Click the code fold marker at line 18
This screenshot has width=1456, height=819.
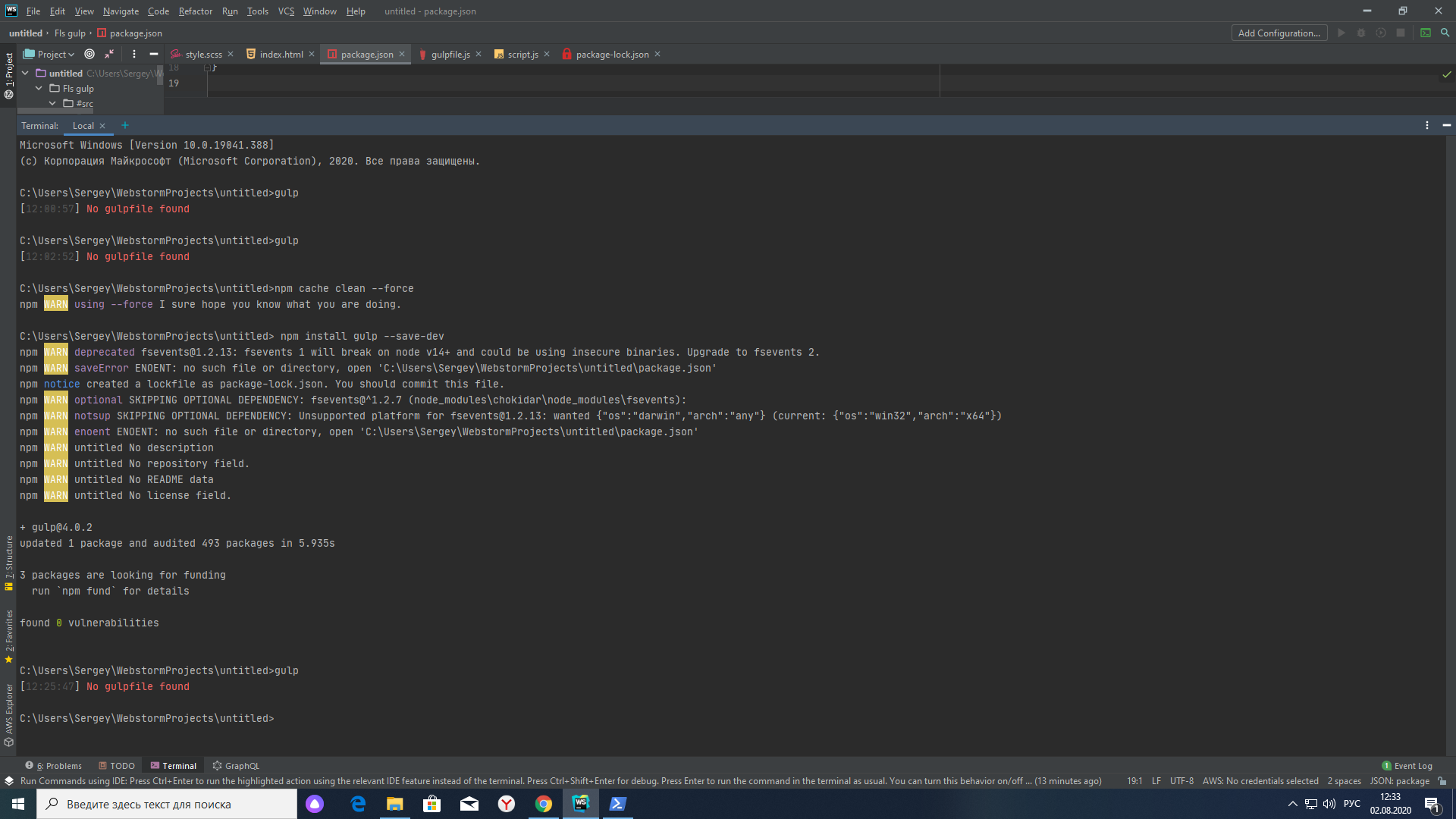tap(208, 67)
